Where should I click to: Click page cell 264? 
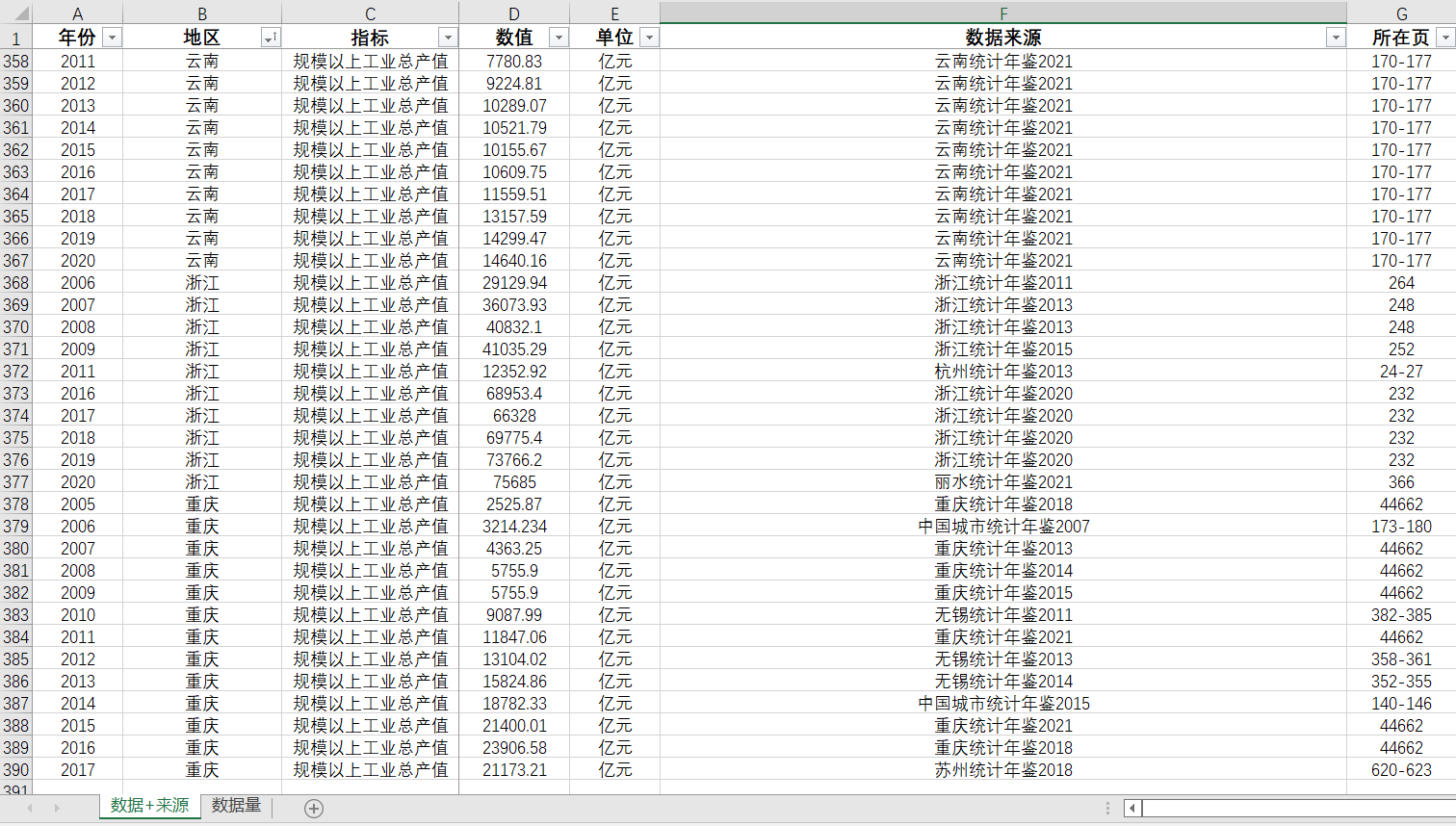pyautogui.click(x=1401, y=282)
